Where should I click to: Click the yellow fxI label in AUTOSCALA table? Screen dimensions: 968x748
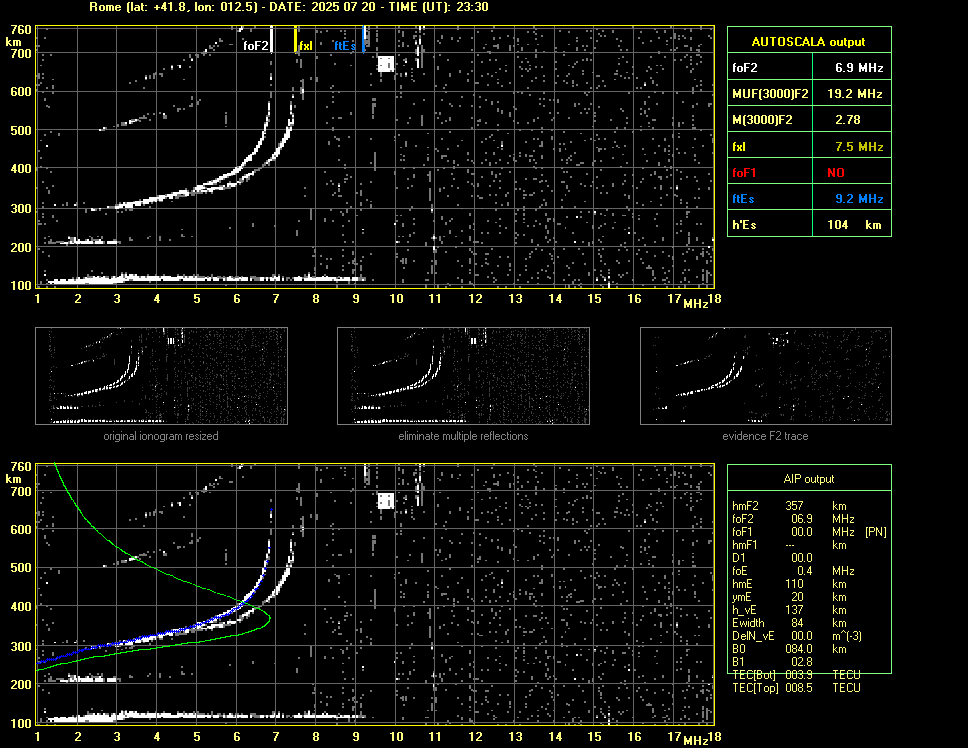pyautogui.click(x=739, y=147)
